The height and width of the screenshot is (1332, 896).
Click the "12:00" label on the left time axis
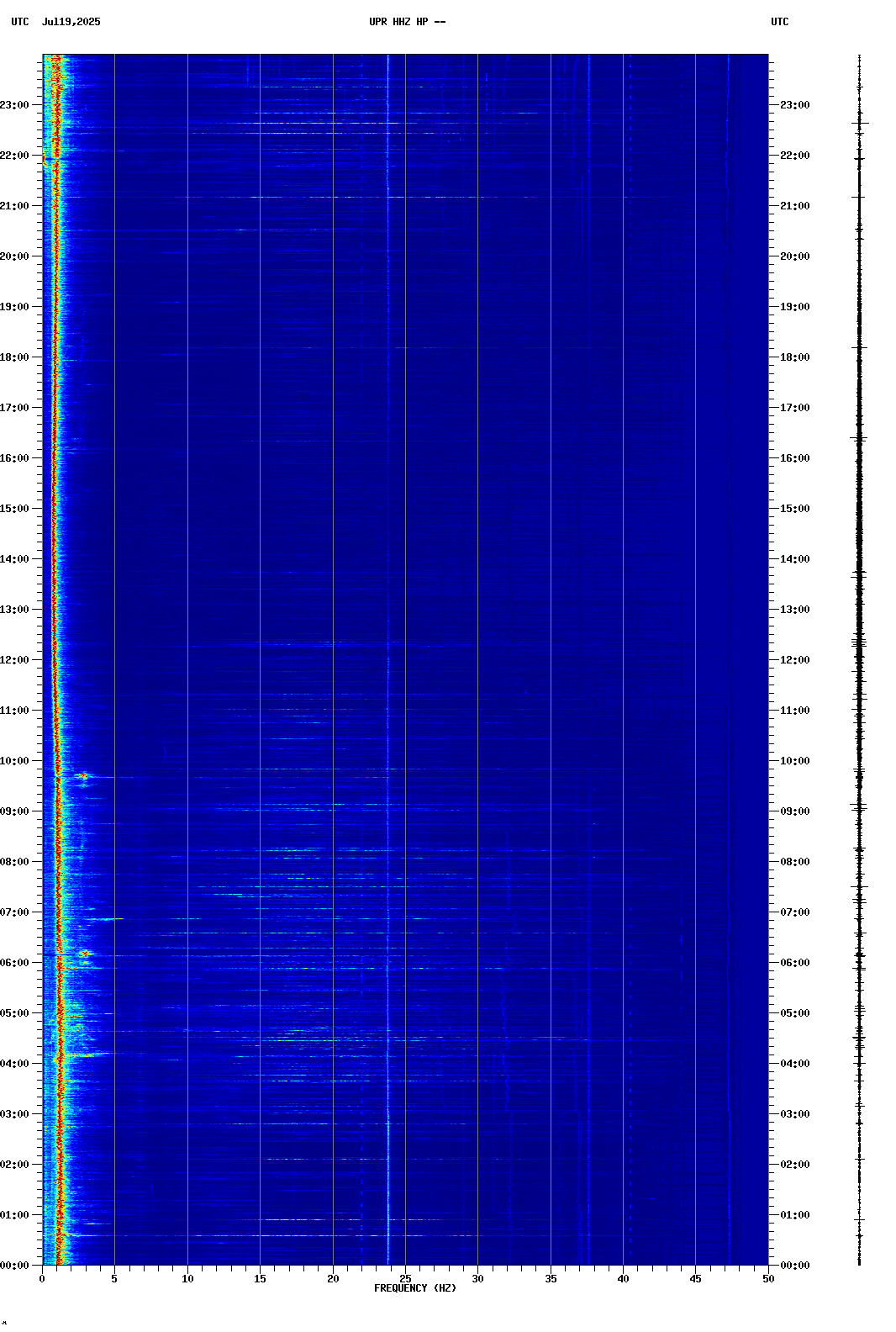click(14, 660)
